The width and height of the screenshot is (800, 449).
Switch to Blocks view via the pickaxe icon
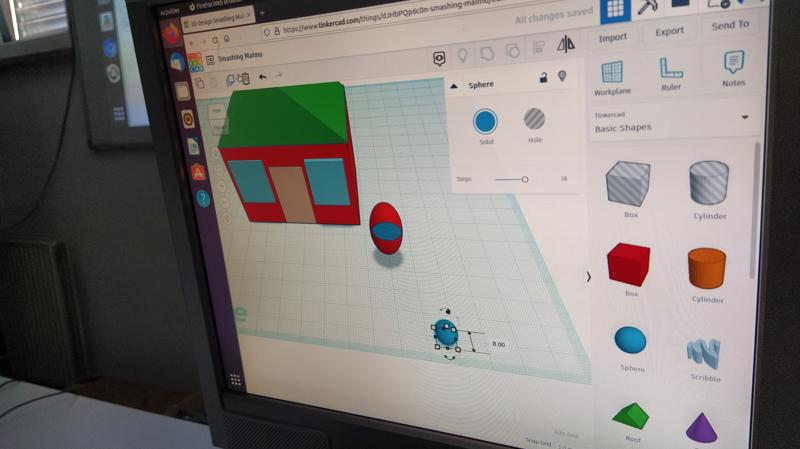647,8
